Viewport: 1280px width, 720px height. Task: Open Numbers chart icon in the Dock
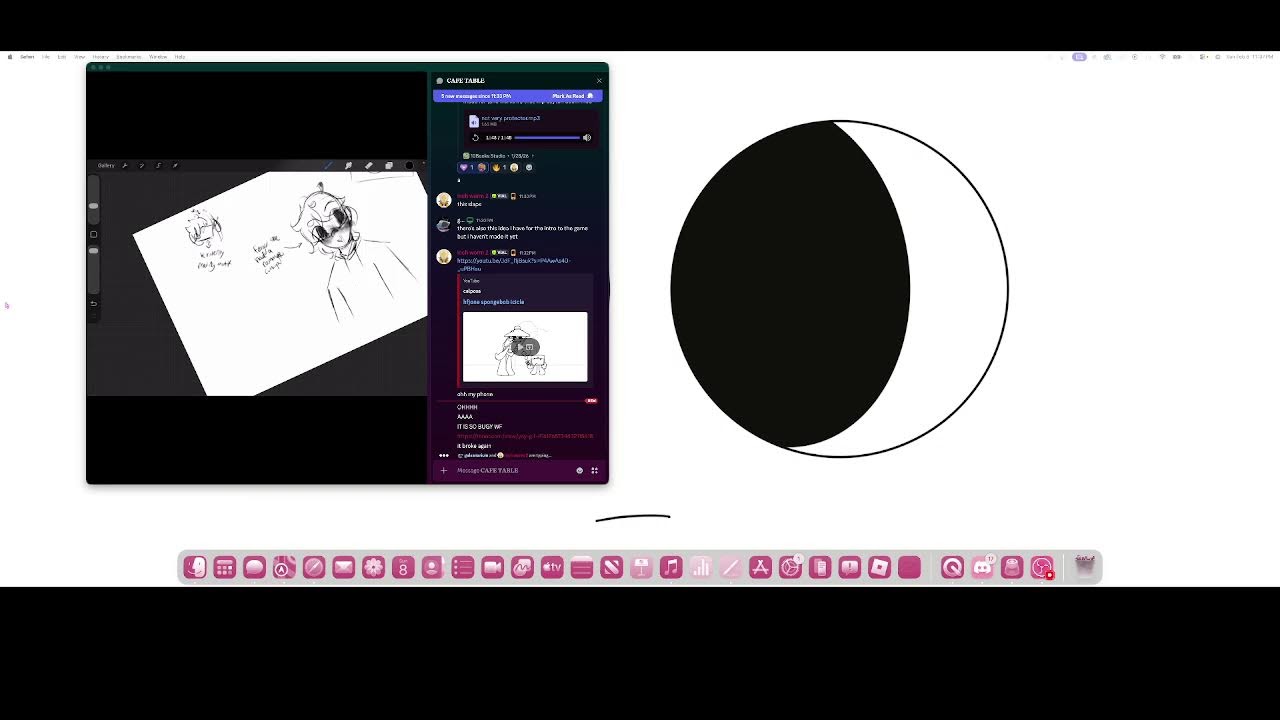pyautogui.click(x=701, y=568)
